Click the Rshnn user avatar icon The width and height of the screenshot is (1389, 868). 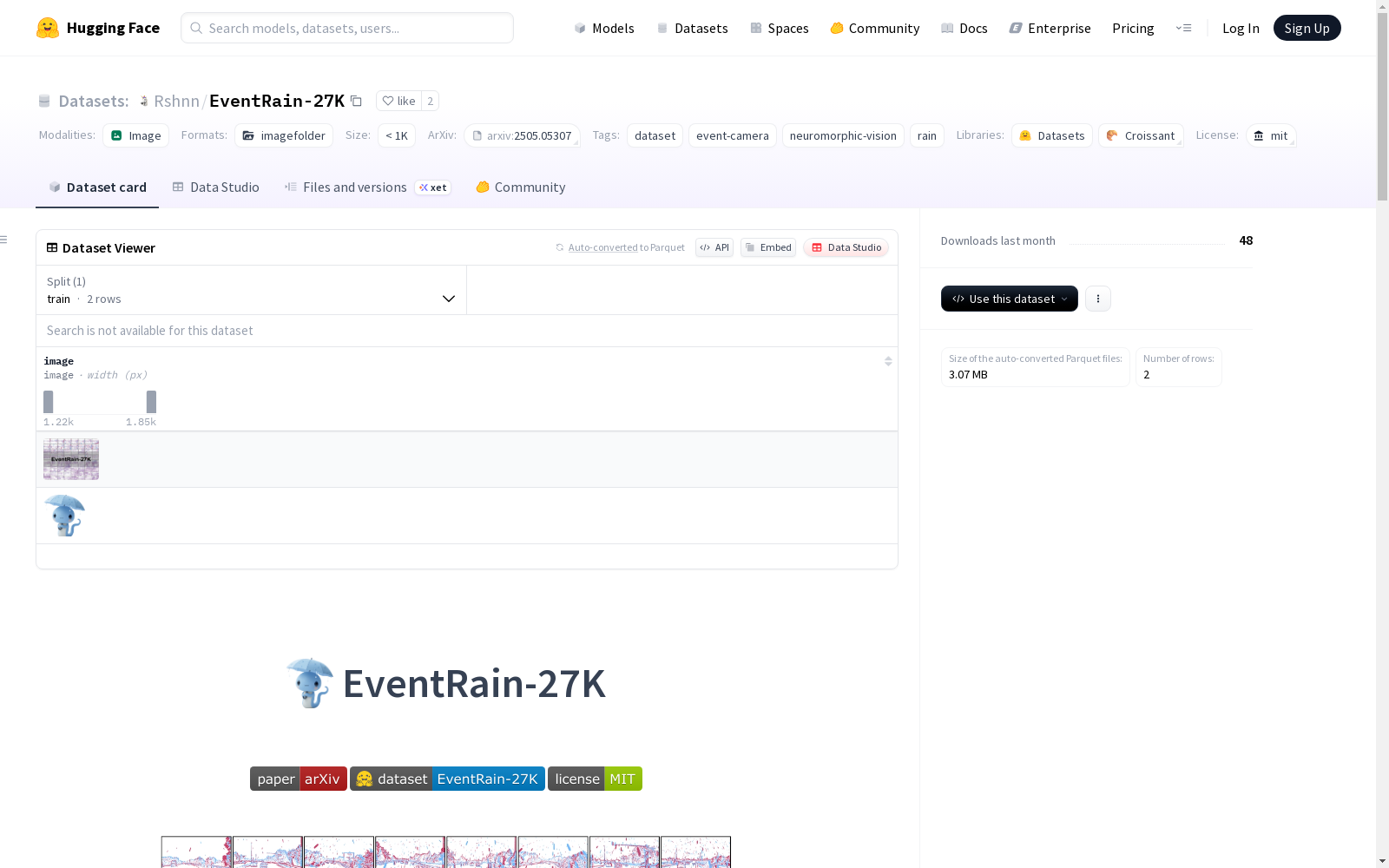point(144,101)
